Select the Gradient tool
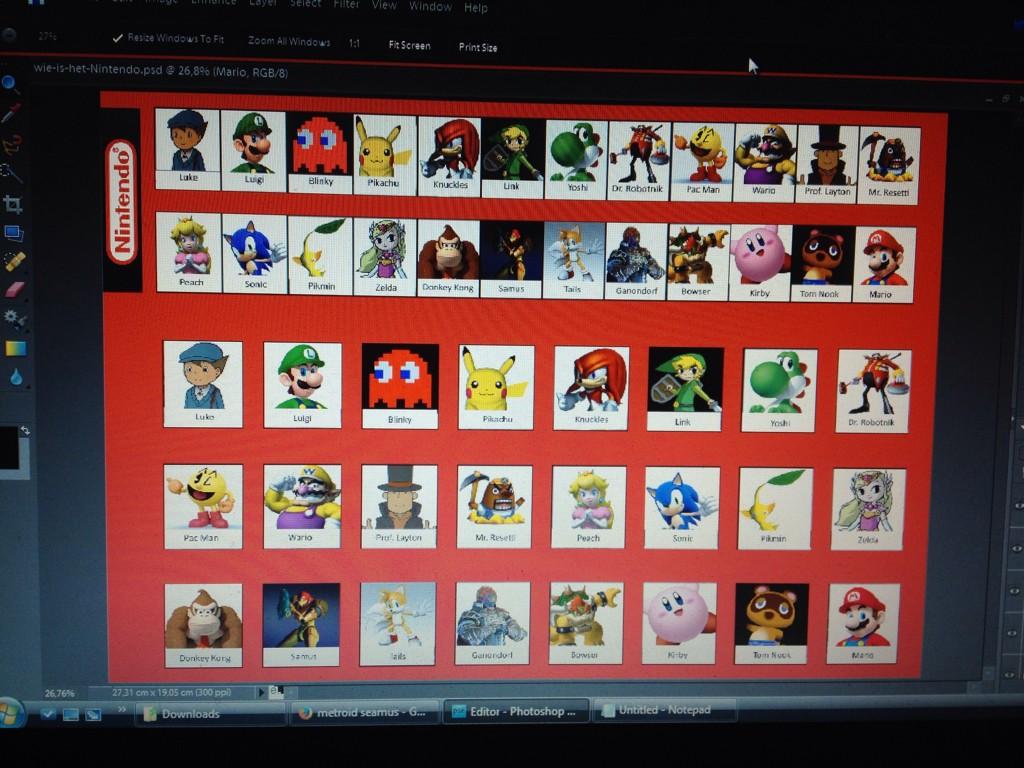Viewport: 1024px width, 768px height. 16,348
